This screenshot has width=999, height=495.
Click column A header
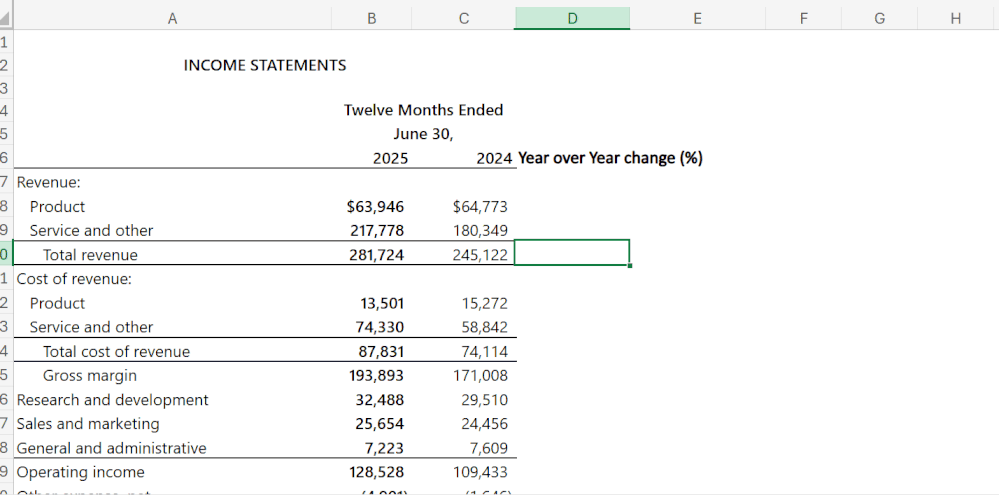[171, 18]
